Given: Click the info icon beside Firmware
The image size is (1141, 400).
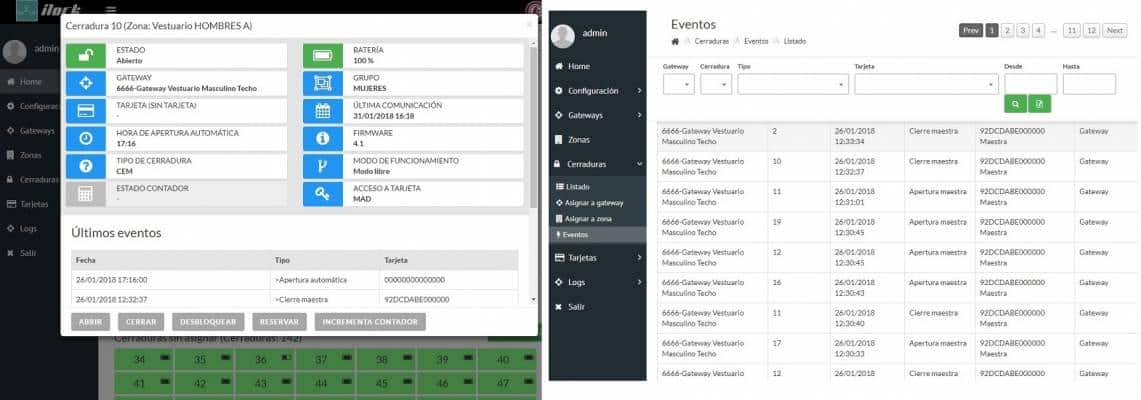Looking at the screenshot, I should click(323, 138).
